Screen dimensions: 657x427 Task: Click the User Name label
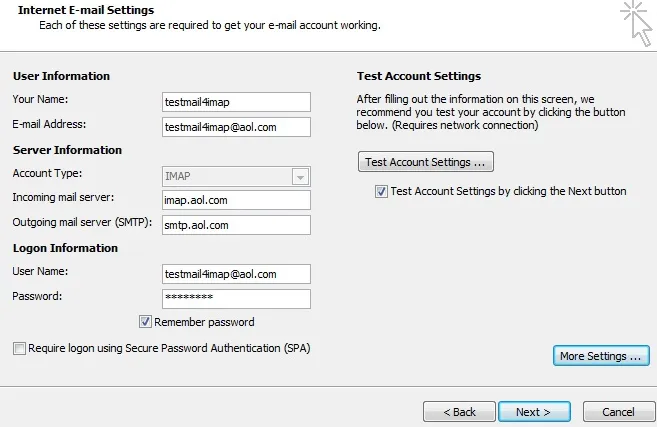point(40,271)
